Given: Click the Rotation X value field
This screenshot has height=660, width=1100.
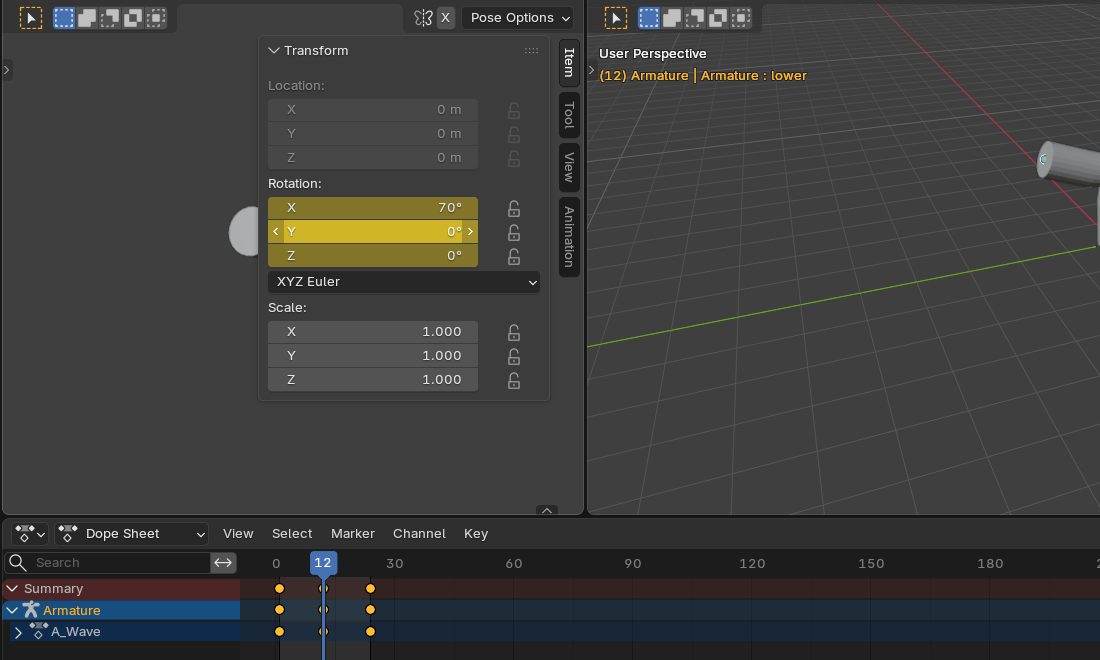Looking at the screenshot, I should click(373, 208).
